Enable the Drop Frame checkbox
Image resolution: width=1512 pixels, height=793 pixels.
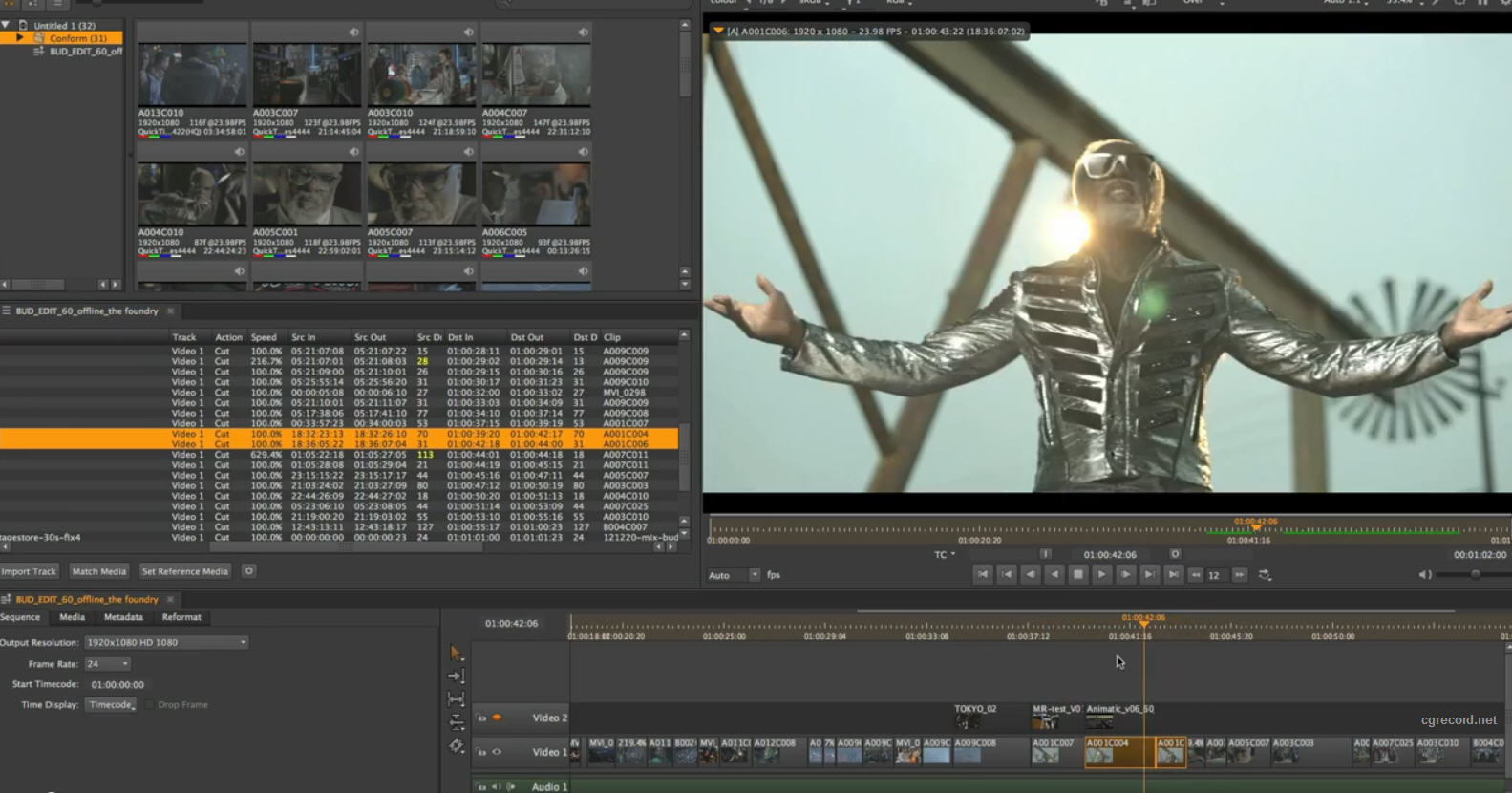pos(149,705)
